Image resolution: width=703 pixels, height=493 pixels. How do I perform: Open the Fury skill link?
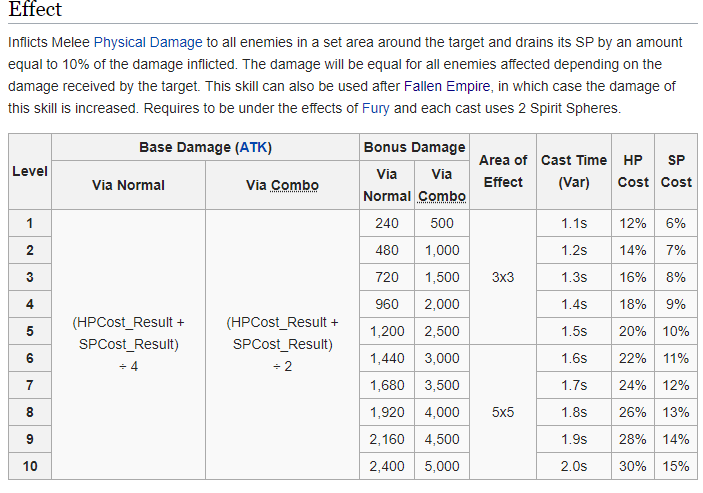coord(376,108)
